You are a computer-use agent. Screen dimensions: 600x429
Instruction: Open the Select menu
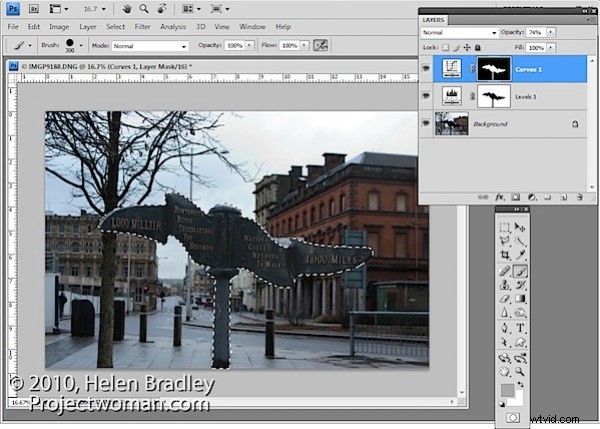tap(115, 26)
